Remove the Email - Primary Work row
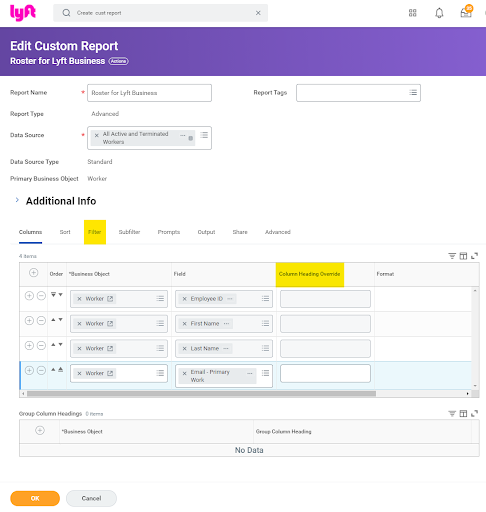This screenshot has width=486, height=512. [x=41, y=370]
